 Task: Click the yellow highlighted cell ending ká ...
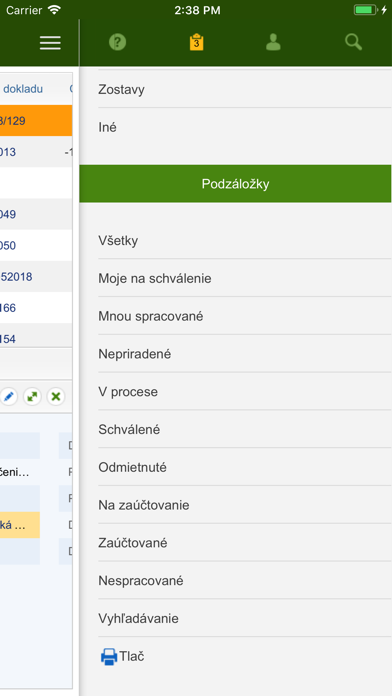[20, 525]
